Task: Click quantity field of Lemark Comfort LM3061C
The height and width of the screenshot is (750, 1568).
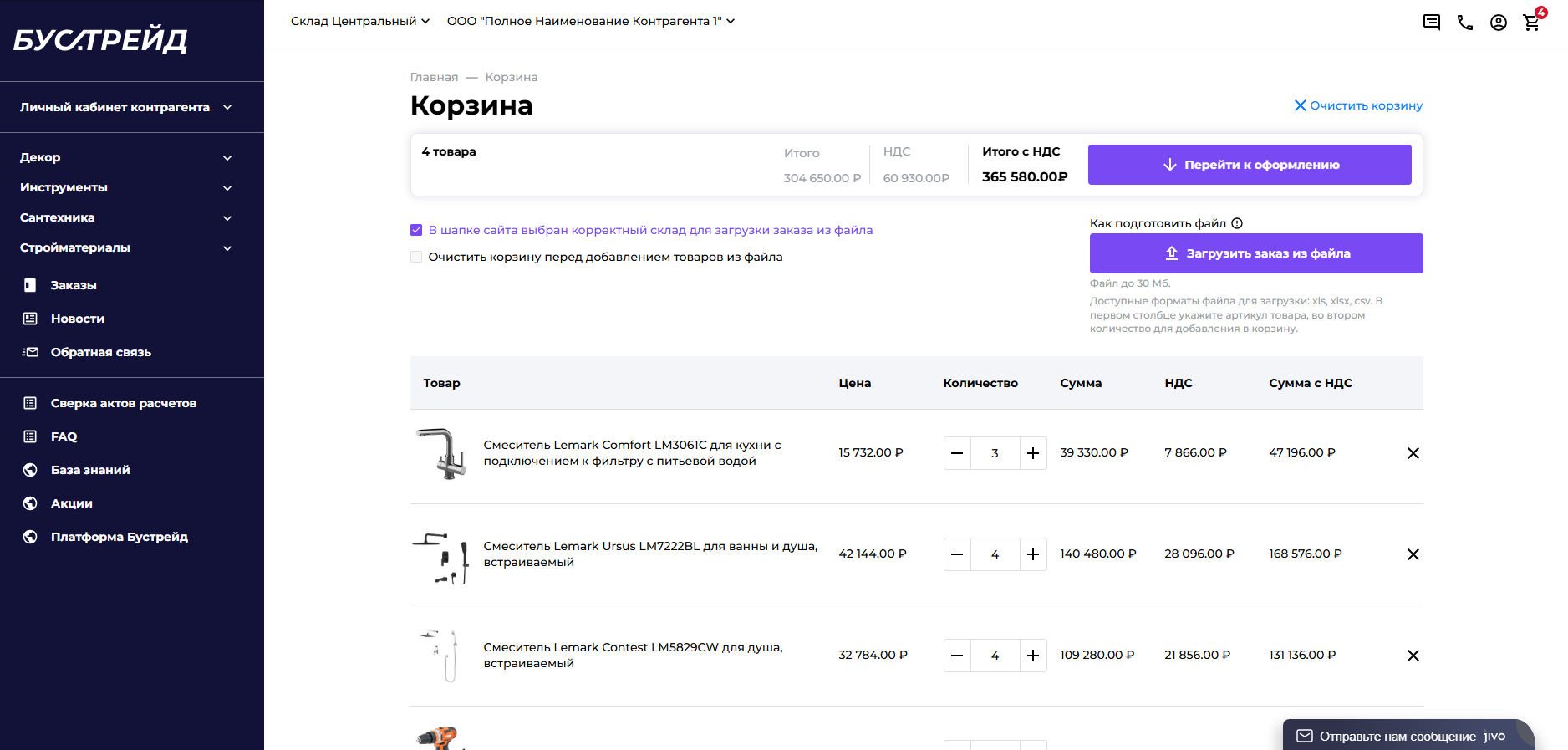Action: click(x=995, y=453)
